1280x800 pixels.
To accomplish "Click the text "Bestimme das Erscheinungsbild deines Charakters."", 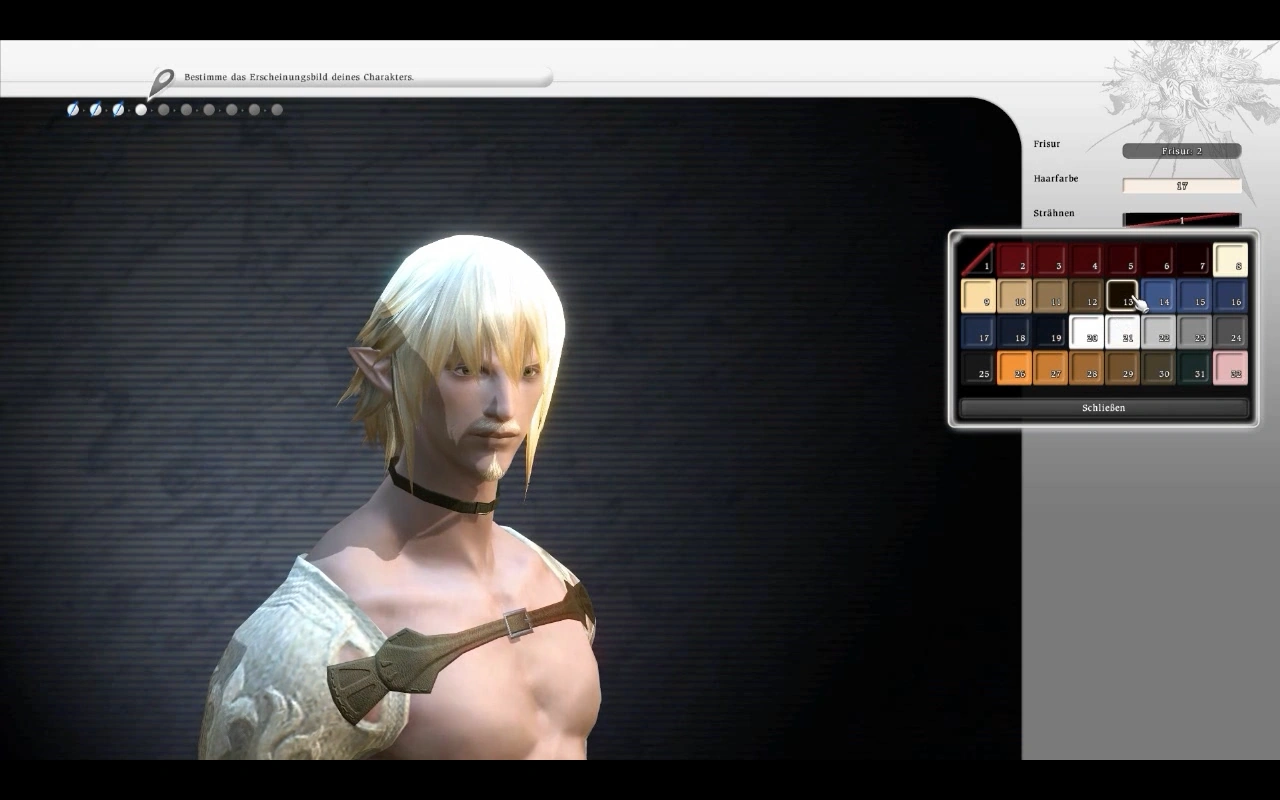I will click(299, 77).
